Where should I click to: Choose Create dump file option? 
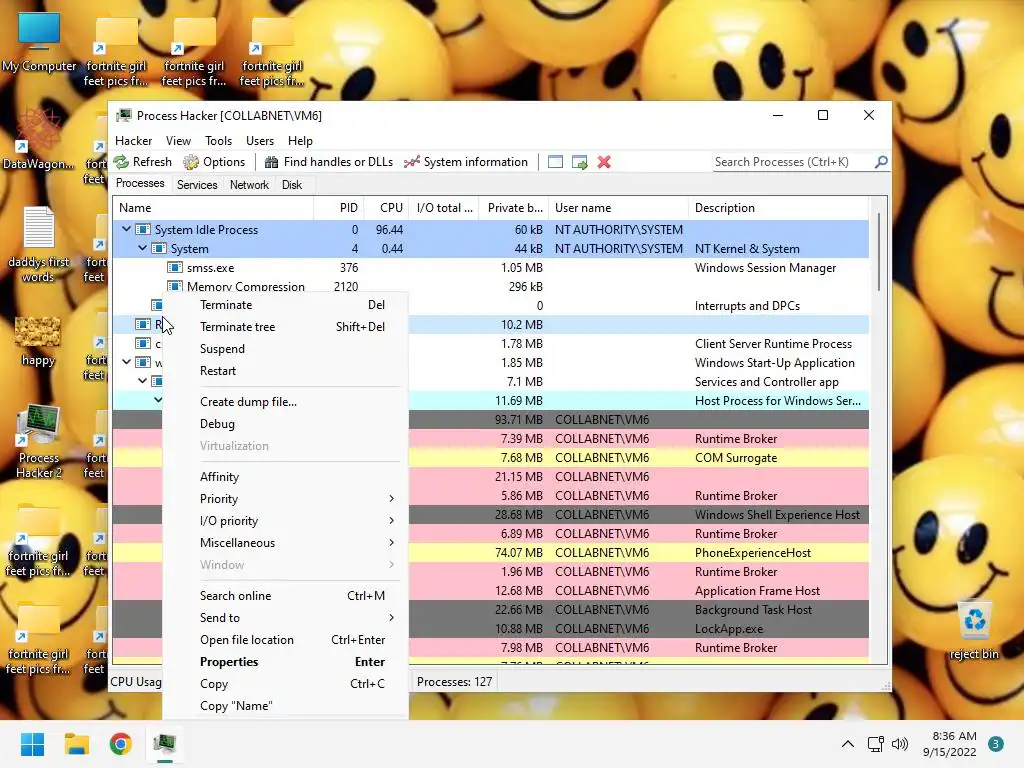tap(286, 402)
